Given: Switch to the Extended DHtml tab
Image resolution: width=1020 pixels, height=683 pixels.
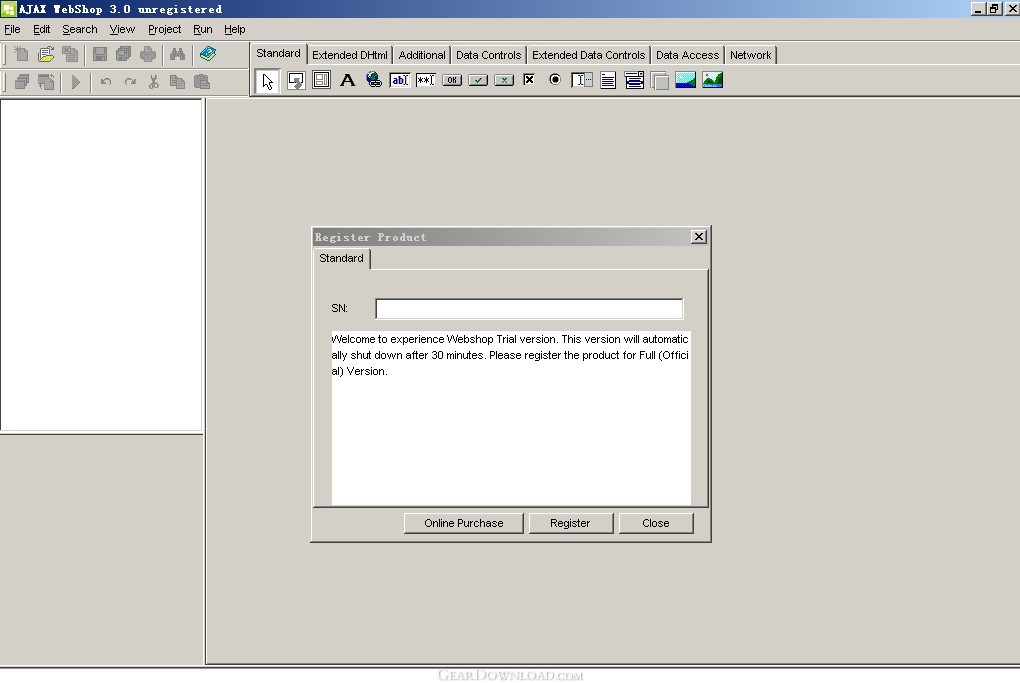Looking at the screenshot, I should [350, 55].
